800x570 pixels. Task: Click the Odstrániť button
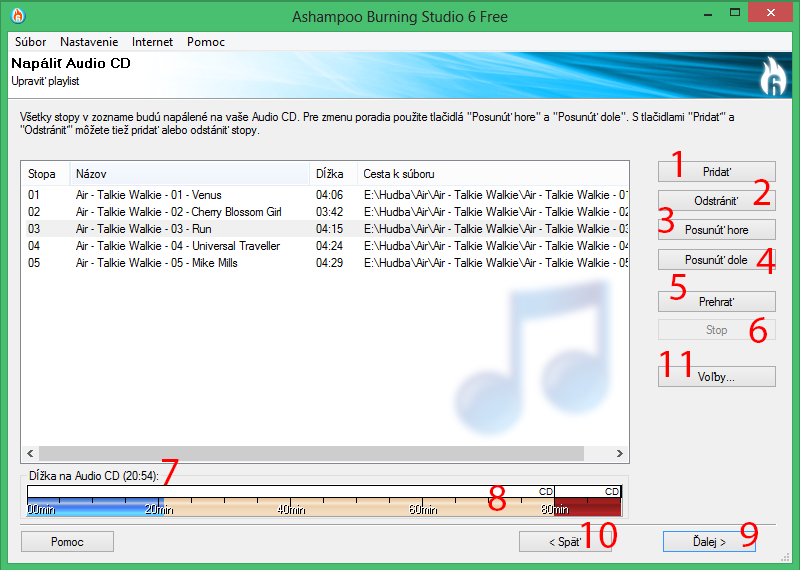pyautogui.click(x=717, y=201)
